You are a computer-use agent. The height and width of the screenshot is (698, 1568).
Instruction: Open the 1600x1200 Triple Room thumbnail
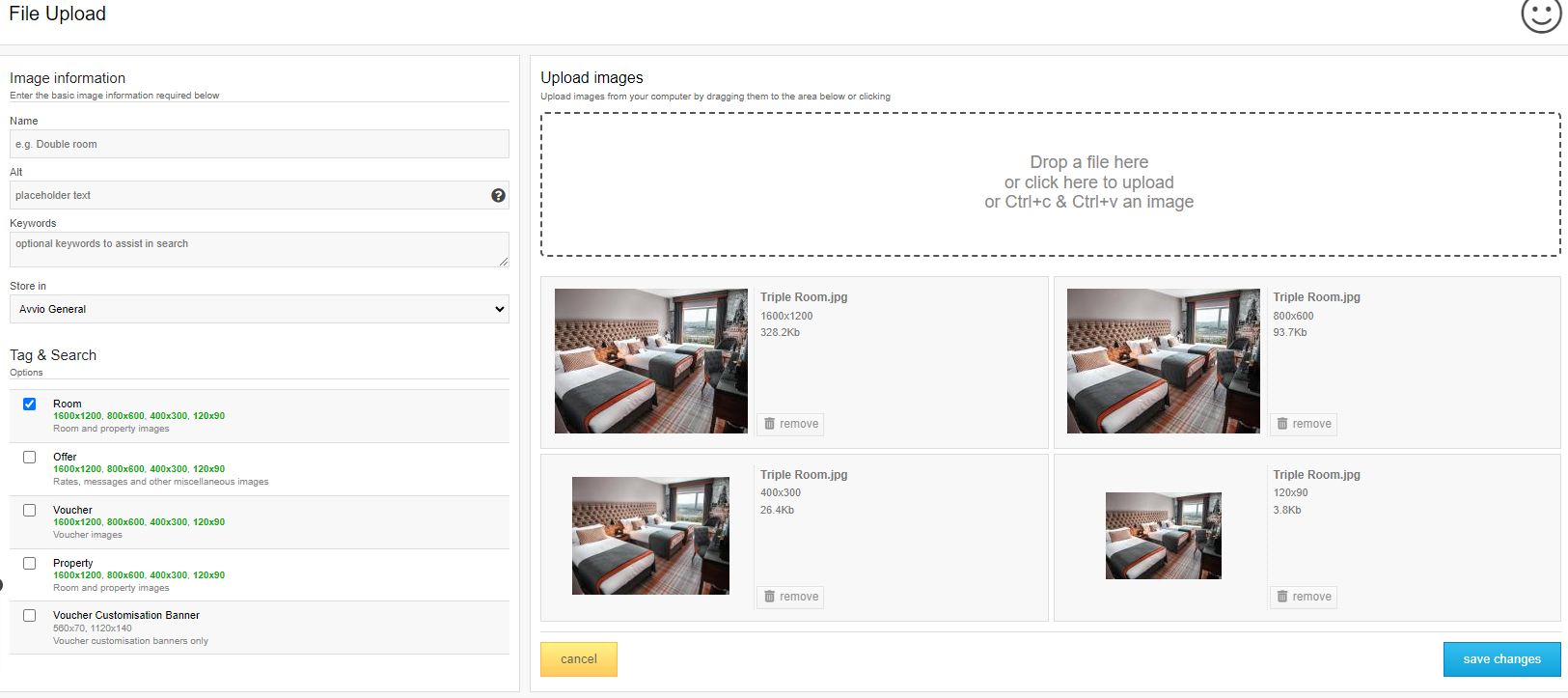coord(651,361)
